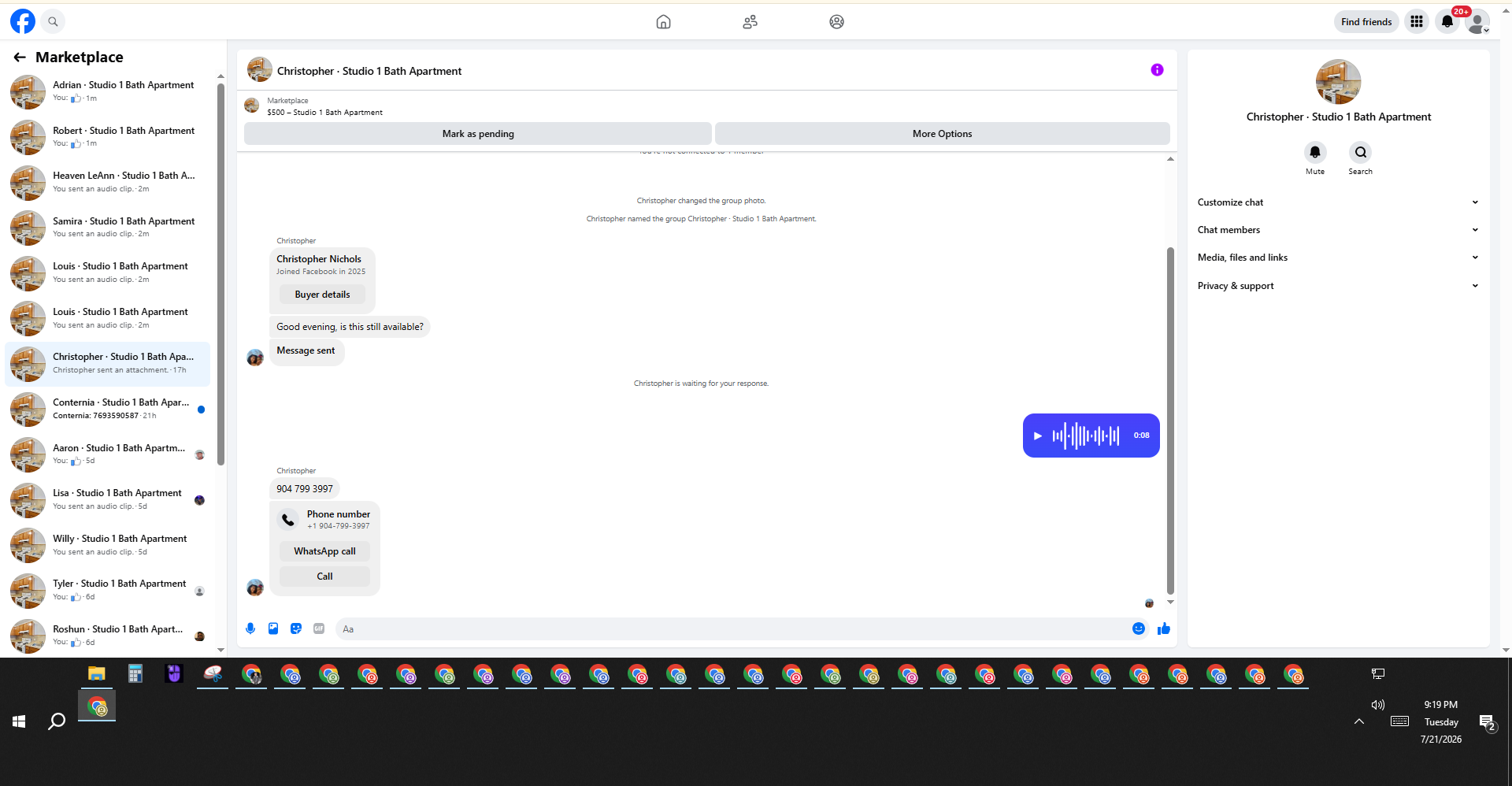Open the volume control in system tray

point(1377,705)
